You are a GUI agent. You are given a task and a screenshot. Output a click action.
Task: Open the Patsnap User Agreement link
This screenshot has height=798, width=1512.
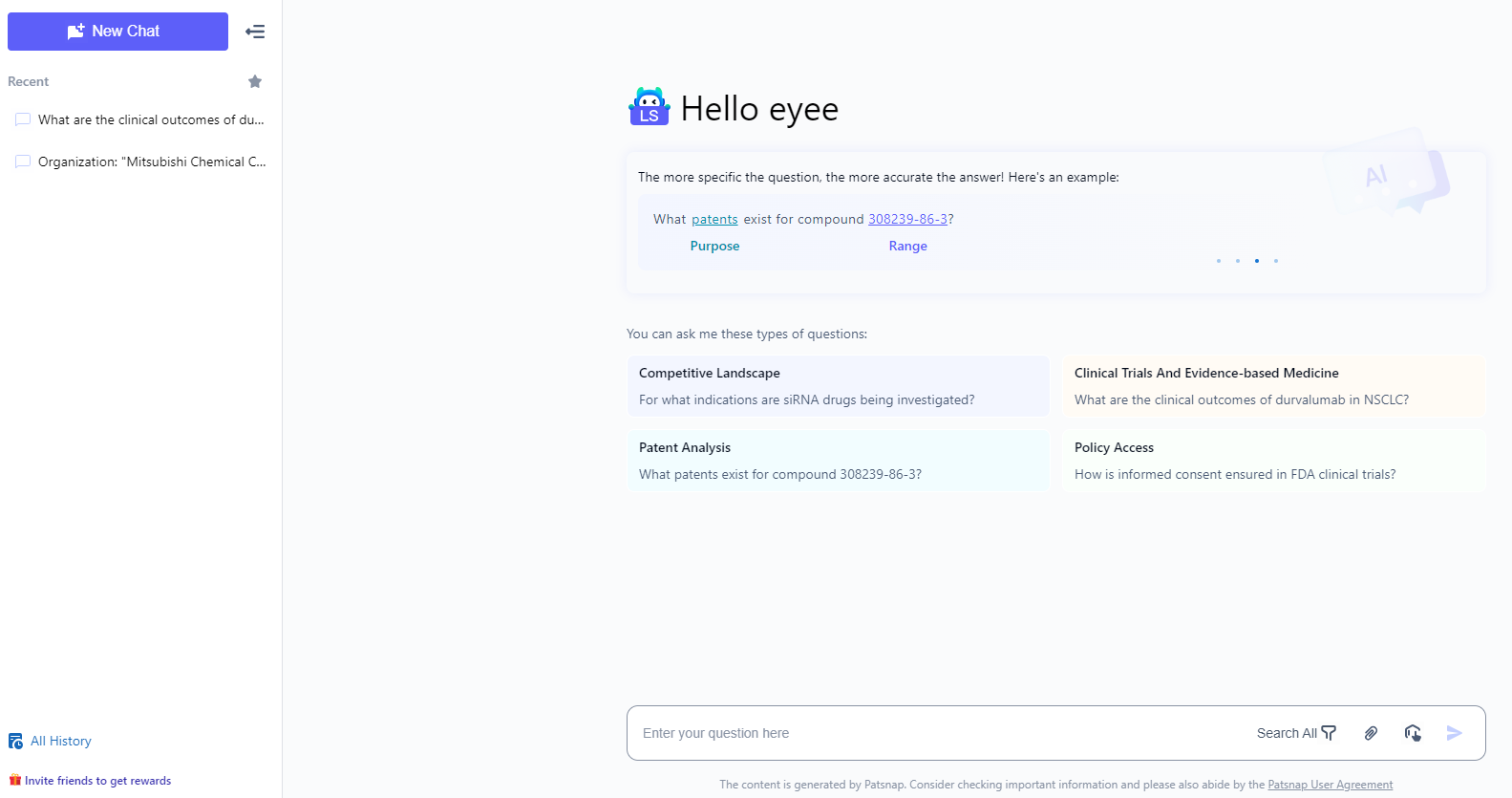pos(1330,785)
